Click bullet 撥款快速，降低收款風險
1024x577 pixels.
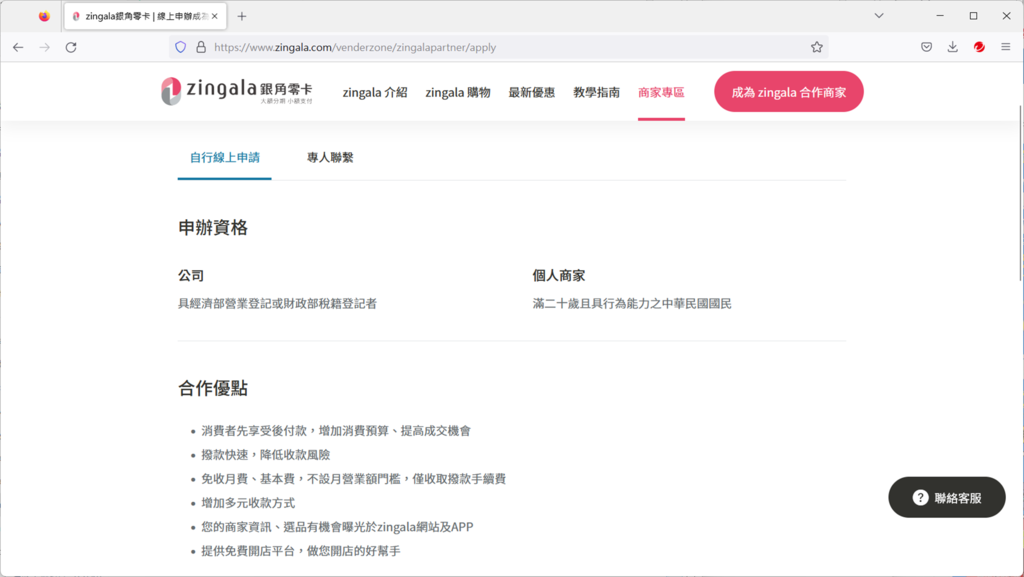(x=266, y=455)
